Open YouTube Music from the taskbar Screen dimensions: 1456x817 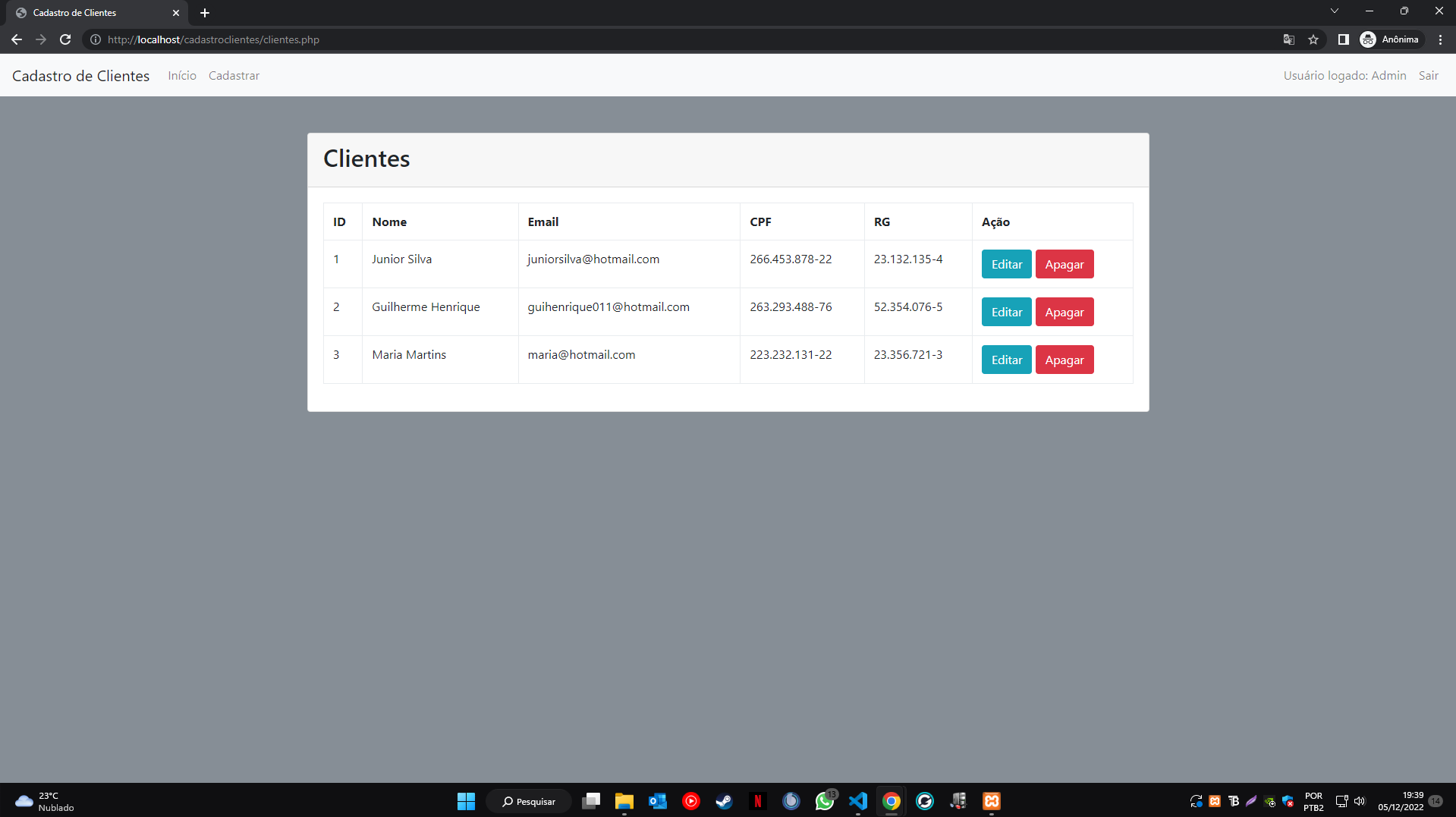(x=691, y=801)
